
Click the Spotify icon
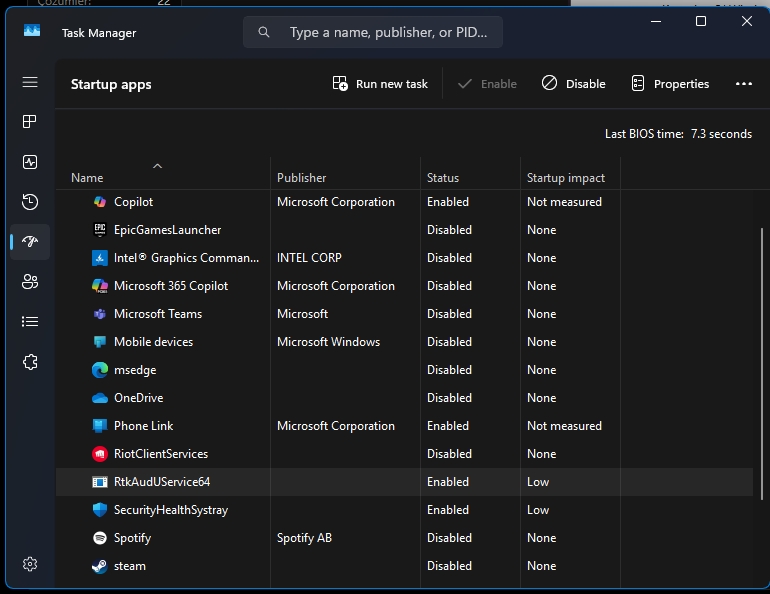pyautogui.click(x=100, y=538)
